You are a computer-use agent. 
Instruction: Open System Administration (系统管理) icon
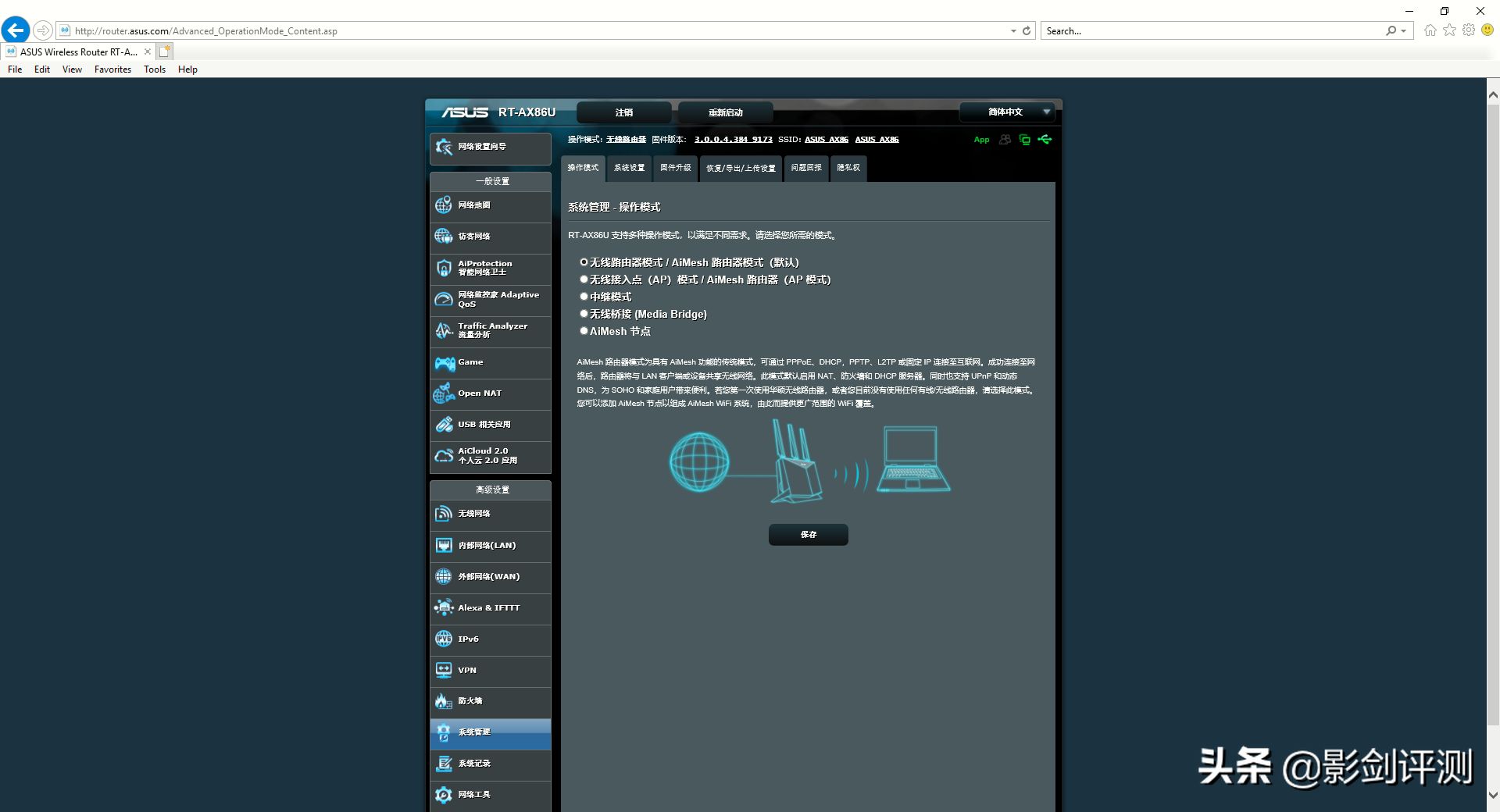click(x=444, y=732)
